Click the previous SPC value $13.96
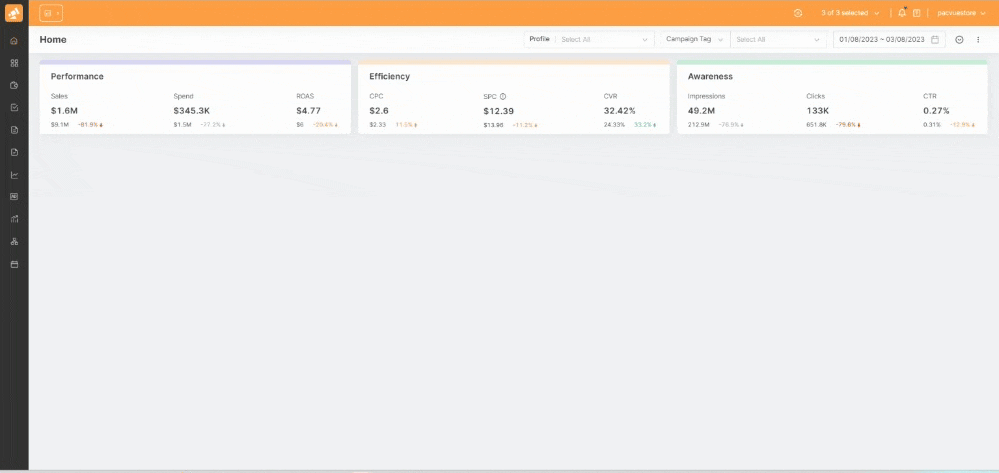The height and width of the screenshot is (473, 999). [x=493, y=125]
